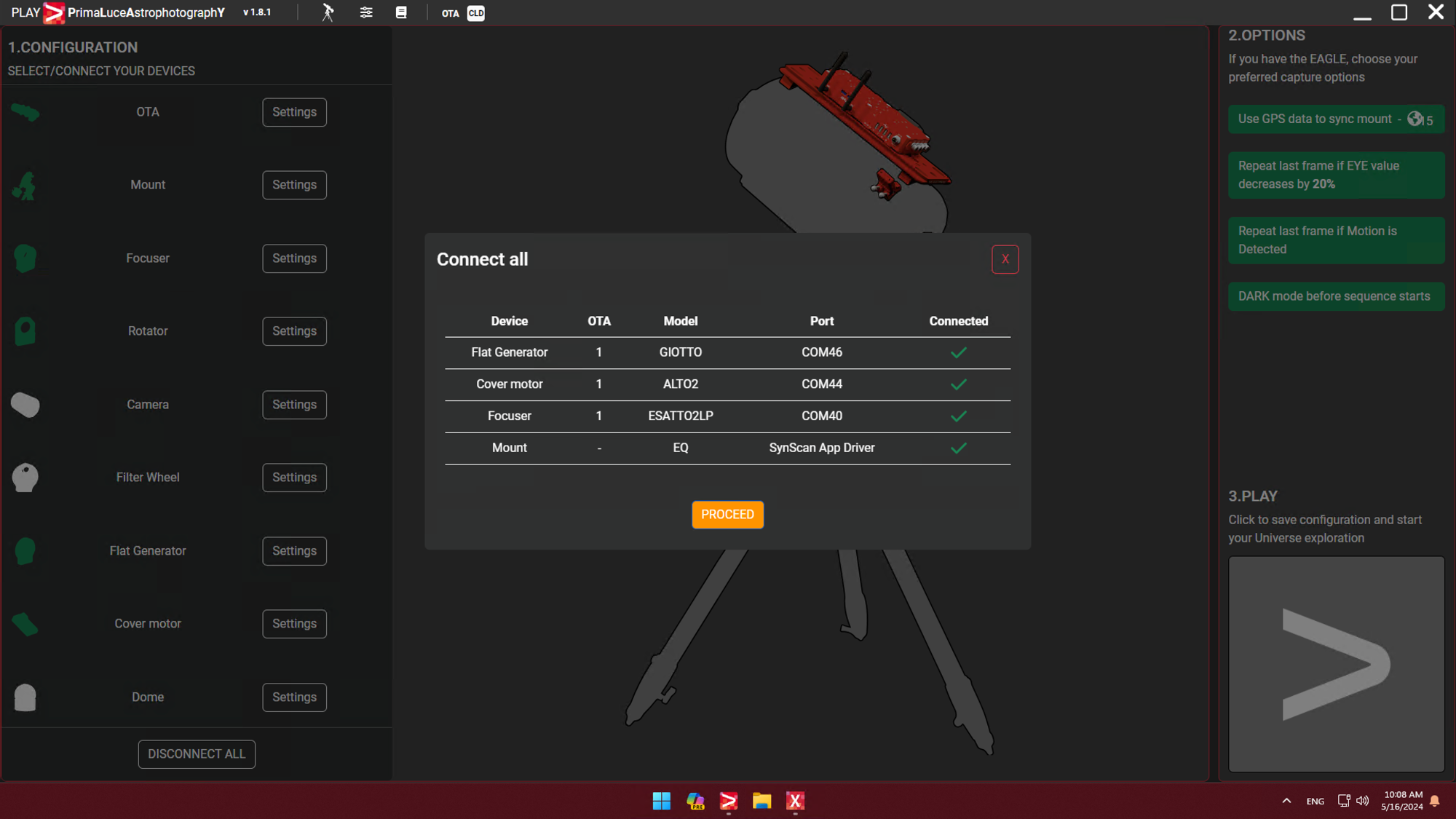Open Cover motor Settings
Image resolution: width=1456 pixels, height=819 pixels.
(x=294, y=624)
